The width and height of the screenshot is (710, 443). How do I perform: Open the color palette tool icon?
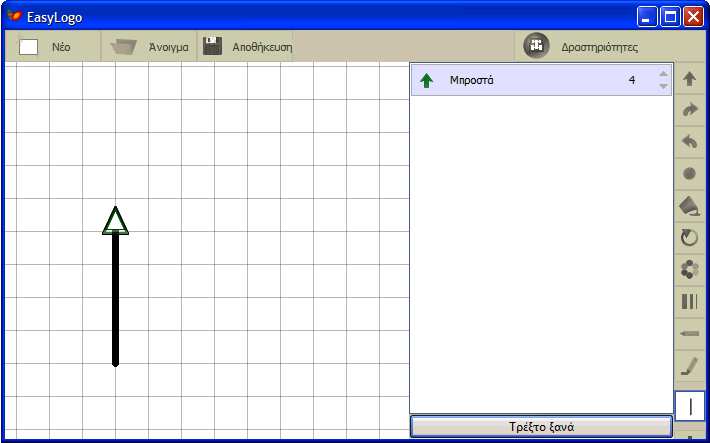(689, 269)
